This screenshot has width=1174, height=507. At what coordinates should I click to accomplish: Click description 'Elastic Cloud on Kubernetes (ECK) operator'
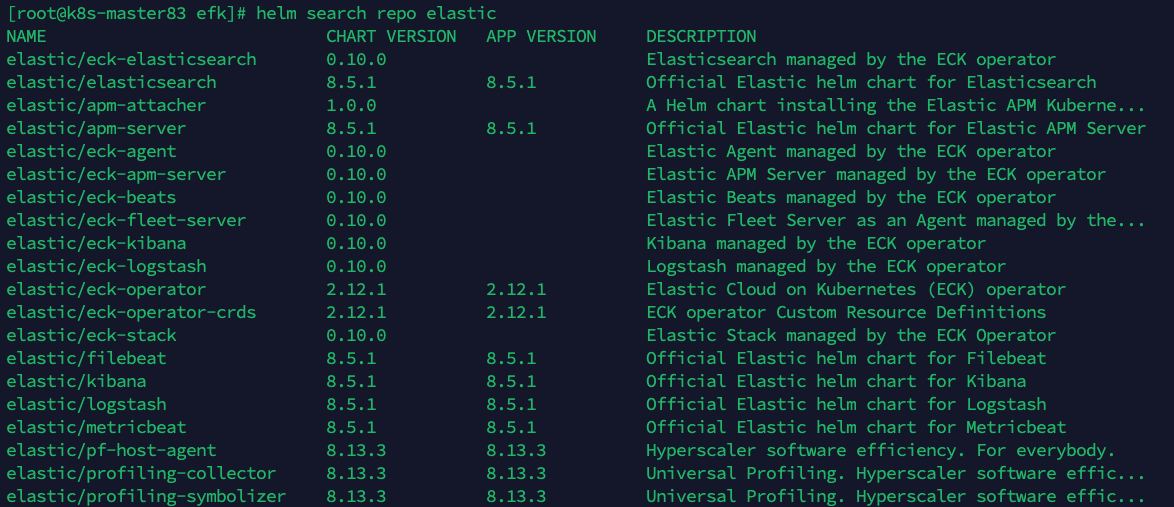(x=857, y=290)
